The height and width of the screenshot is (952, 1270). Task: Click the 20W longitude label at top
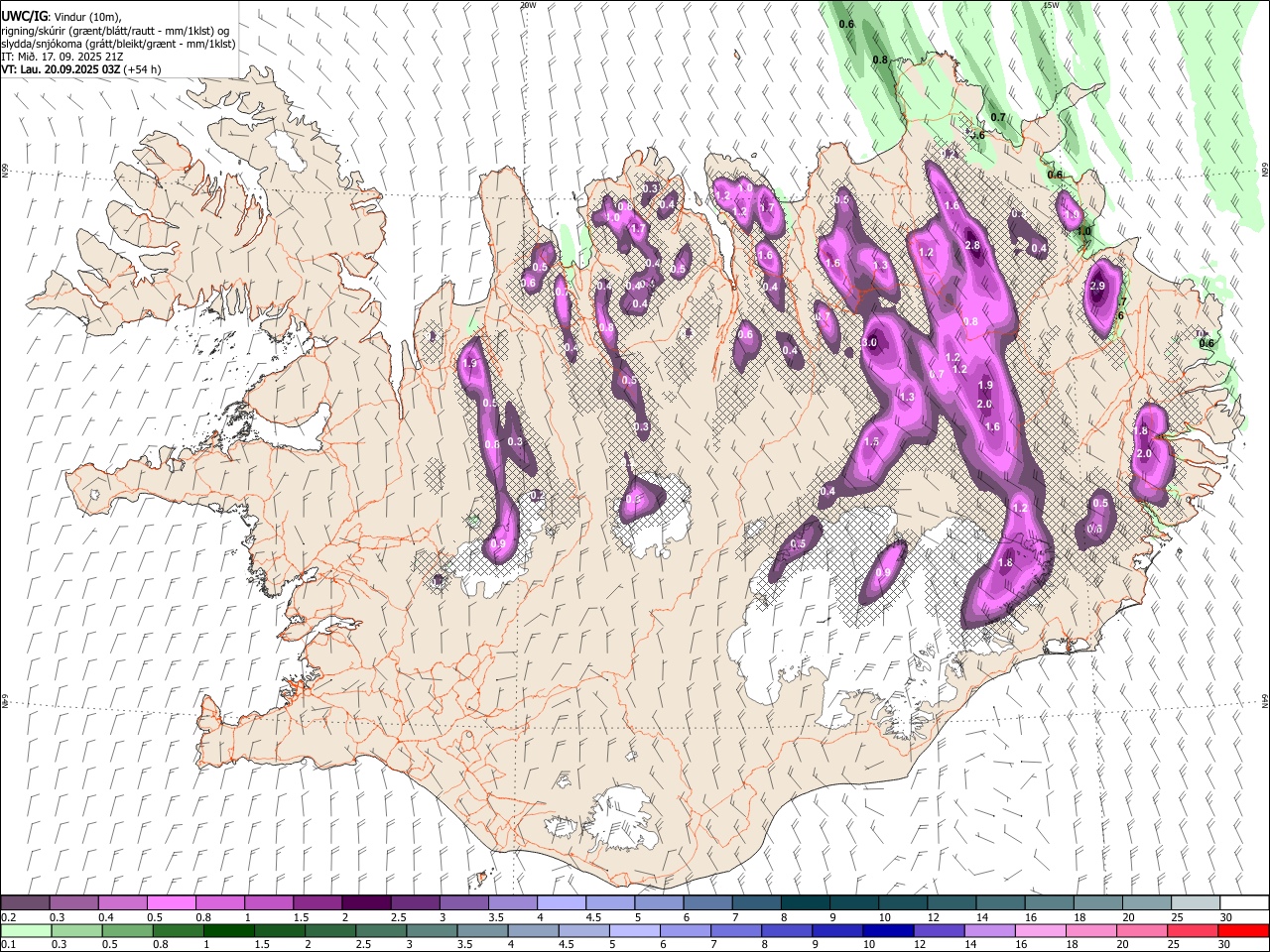tap(528, 4)
